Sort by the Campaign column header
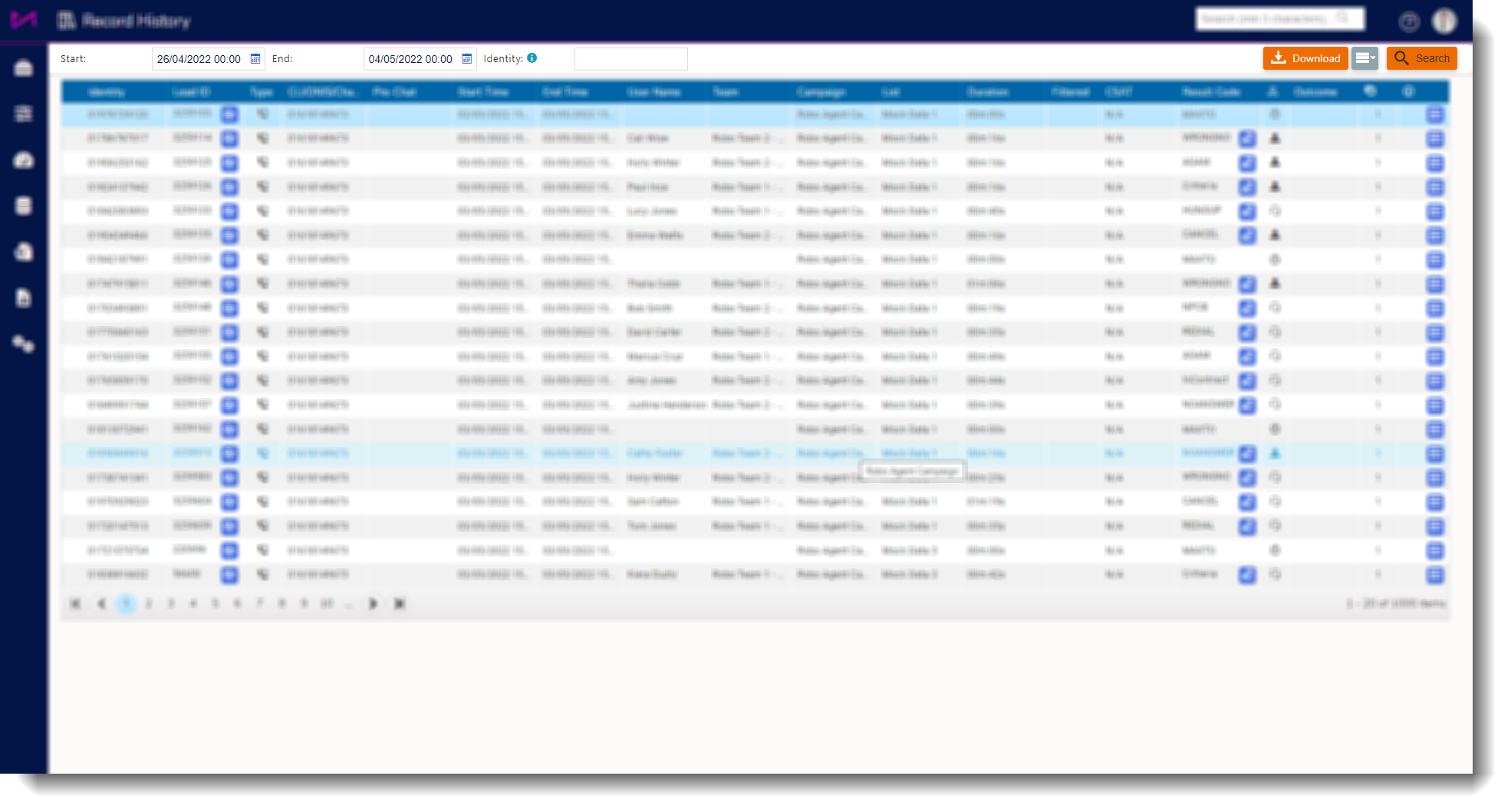The width and height of the screenshot is (1511, 812). click(x=821, y=92)
